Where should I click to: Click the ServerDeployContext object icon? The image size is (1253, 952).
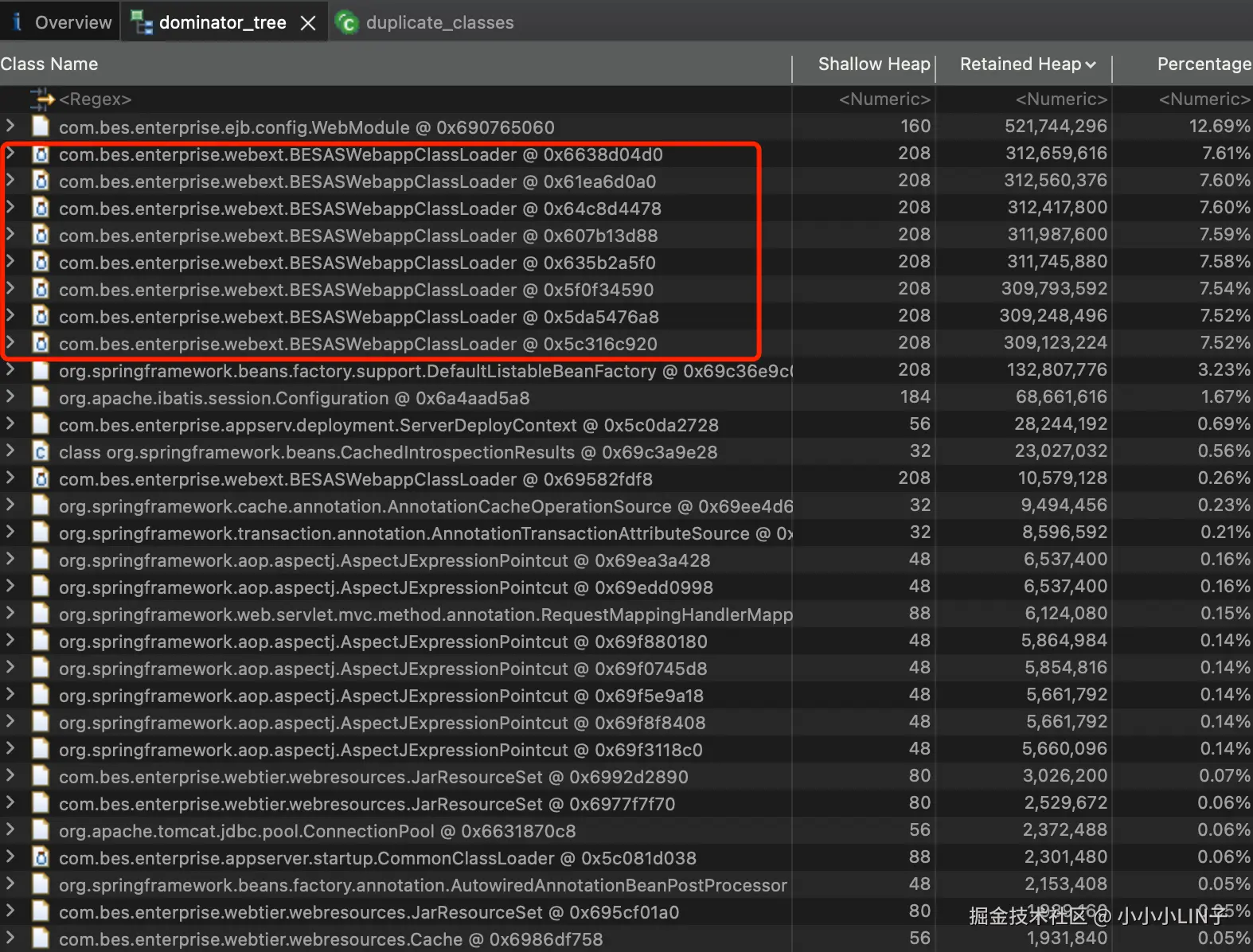(x=41, y=424)
